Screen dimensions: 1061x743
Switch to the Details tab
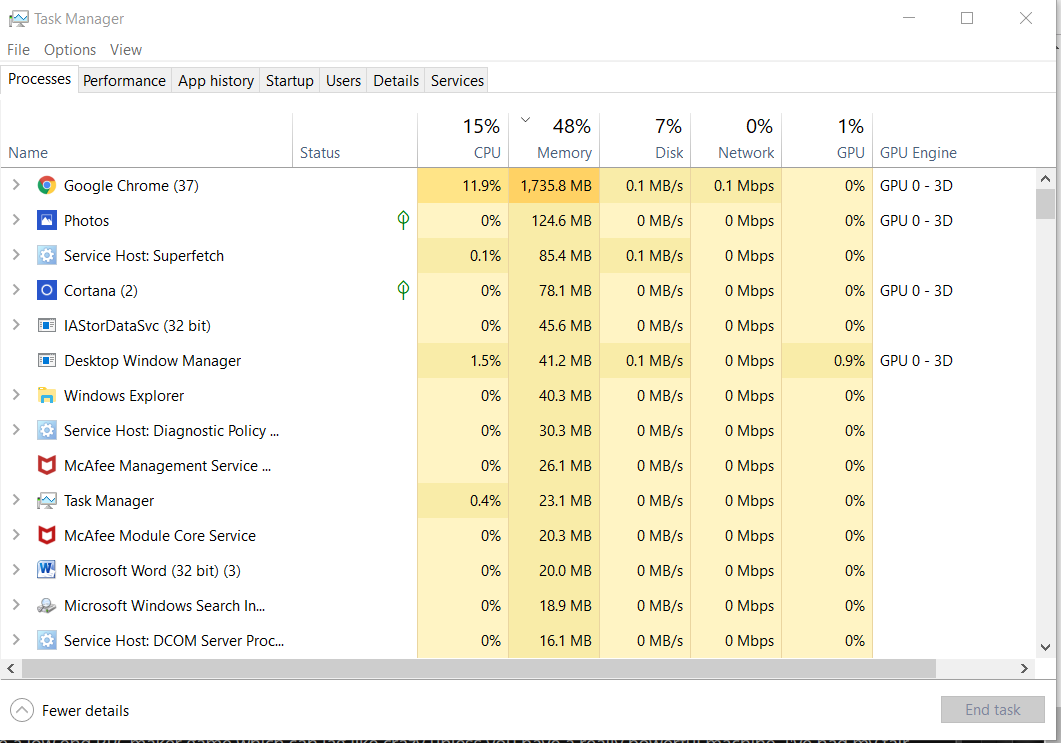click(396, 81)
